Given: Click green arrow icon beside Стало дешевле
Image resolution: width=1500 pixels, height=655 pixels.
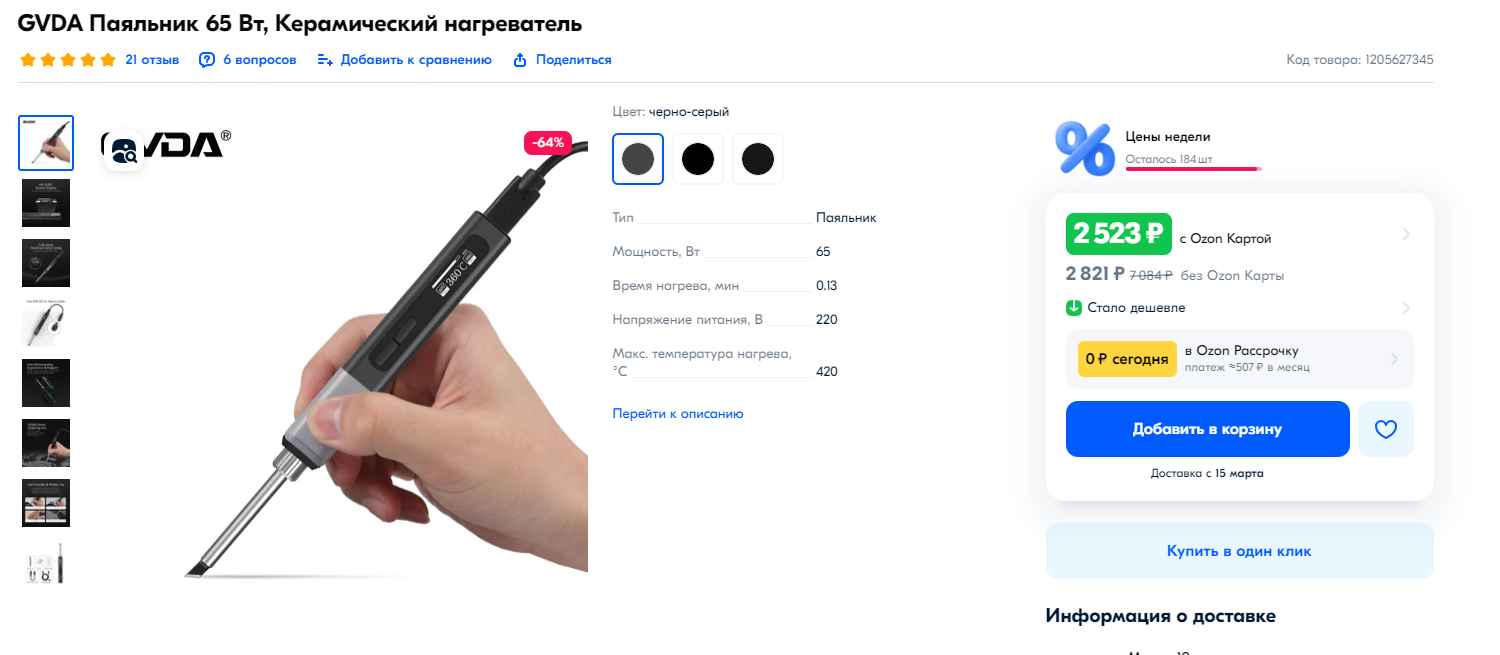Looking at the screenshot, I should pos(1074,308).
